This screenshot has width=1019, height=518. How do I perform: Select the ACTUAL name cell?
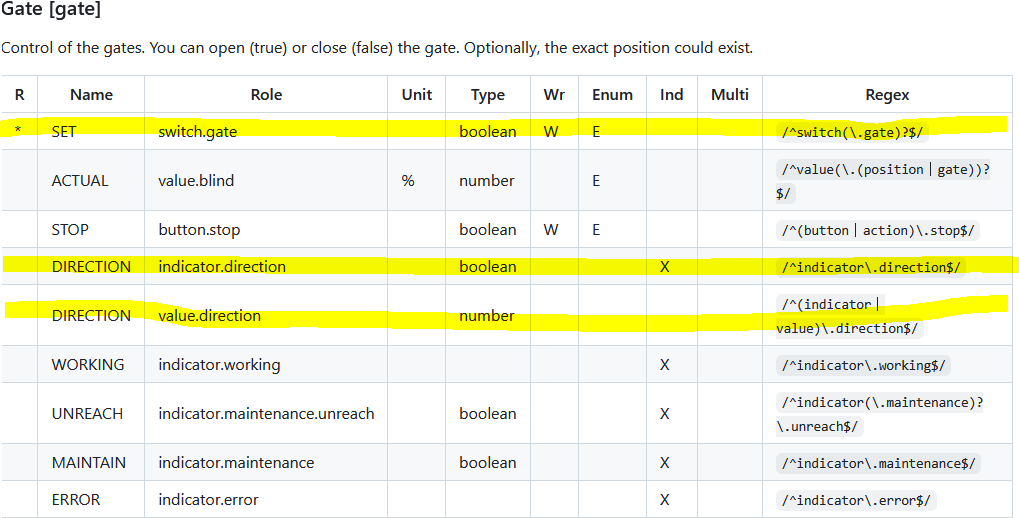coord(80,180)
